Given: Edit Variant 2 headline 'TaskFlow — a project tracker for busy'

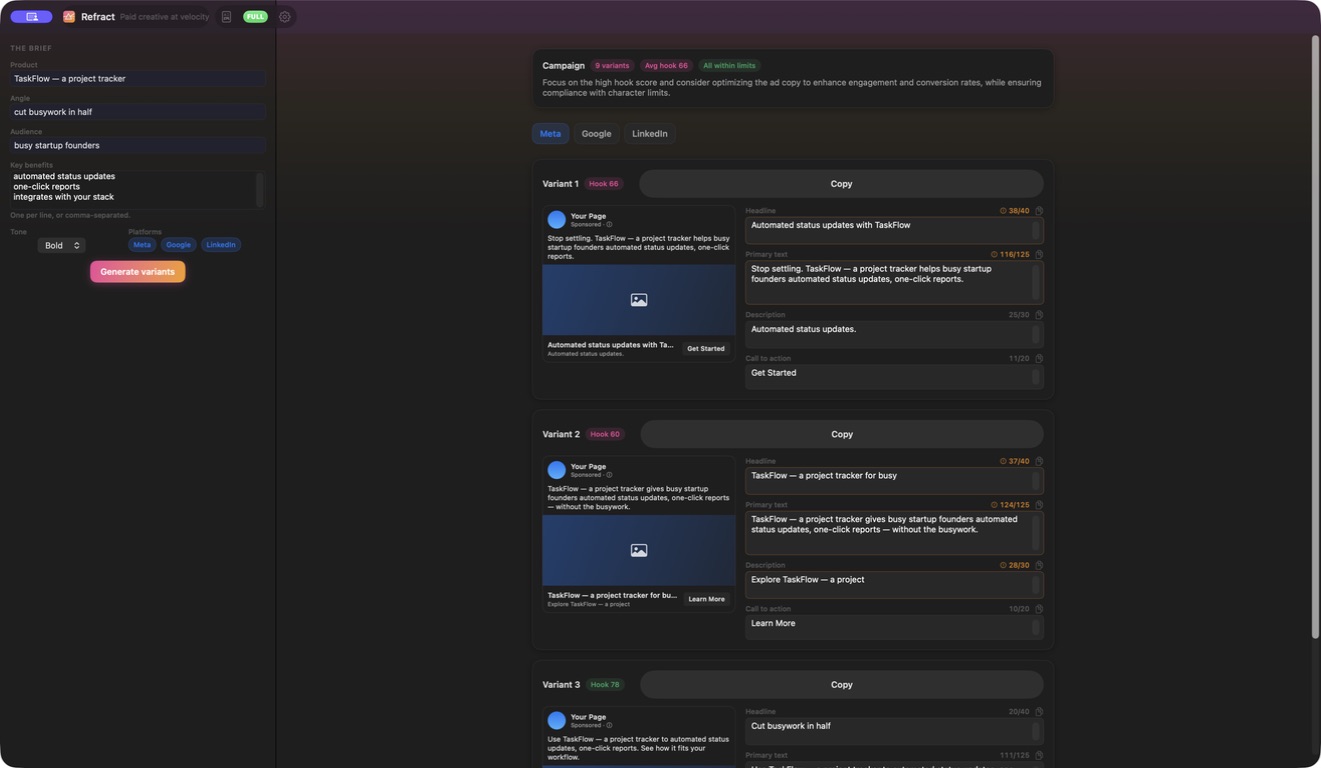Looking at the screenshot, I should point(894,481).
